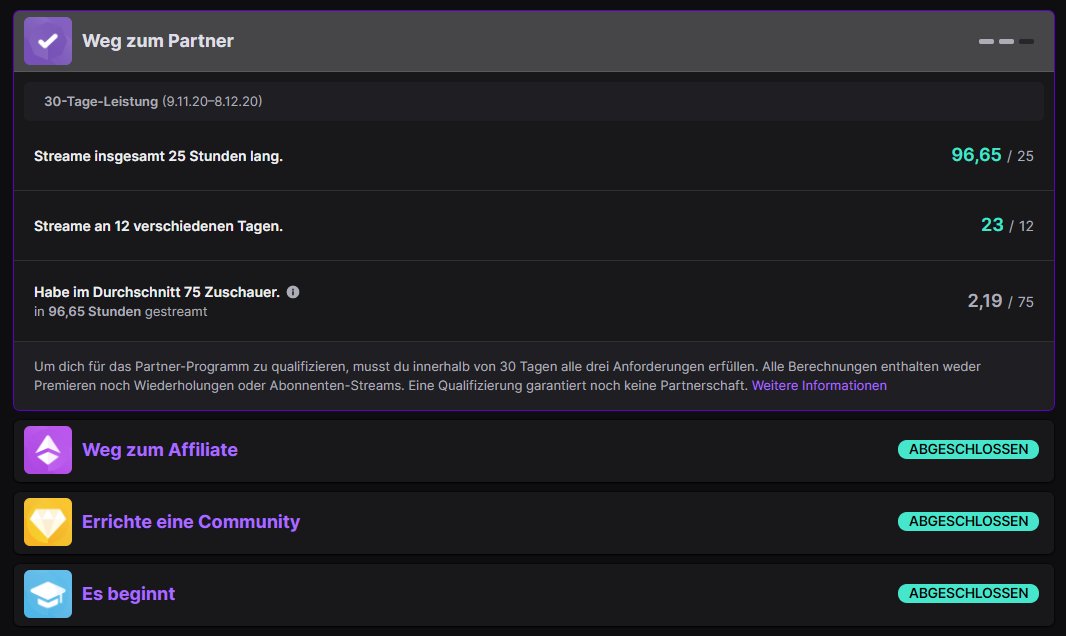Click the 75 Zuschauer requirement text
The width and height of the screenshot is (1066, 636).
coord(157,292)
